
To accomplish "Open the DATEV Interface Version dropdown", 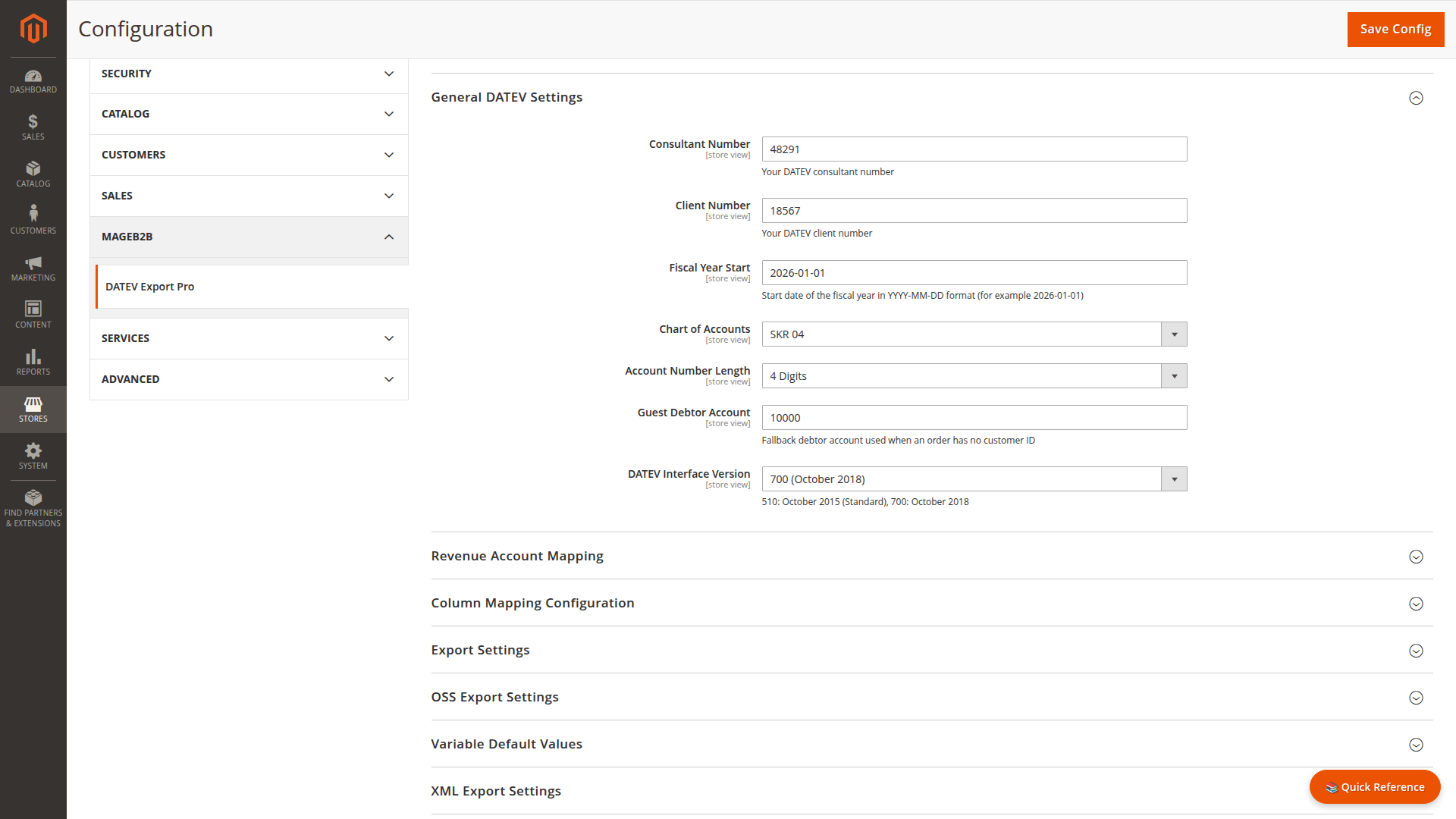I will 974,479.
